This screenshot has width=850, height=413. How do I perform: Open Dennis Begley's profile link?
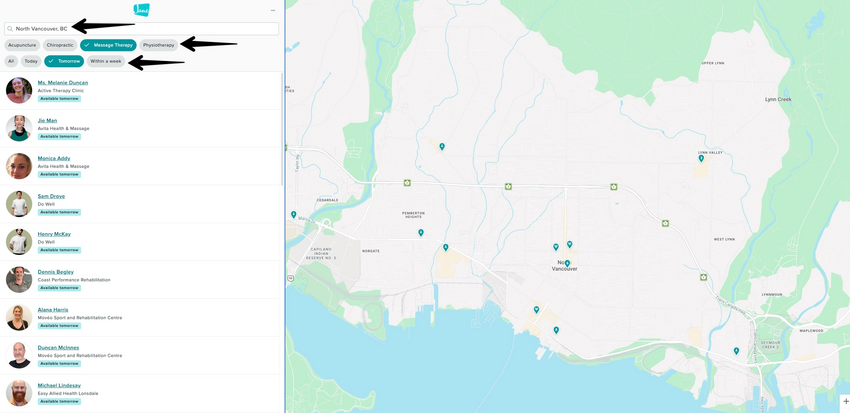click(x=56, y=272)
